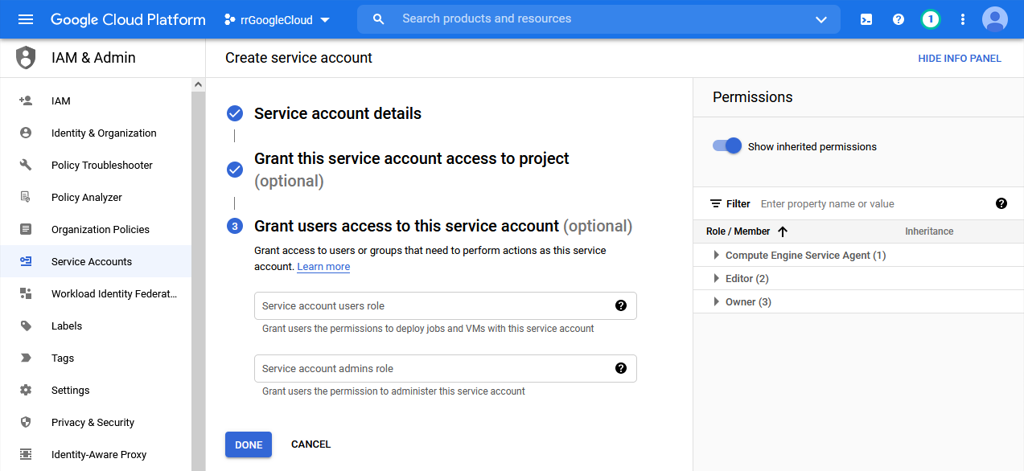Click the DONE button
This screenshot has height=471, width=1024.
click(x=248, y=444)
